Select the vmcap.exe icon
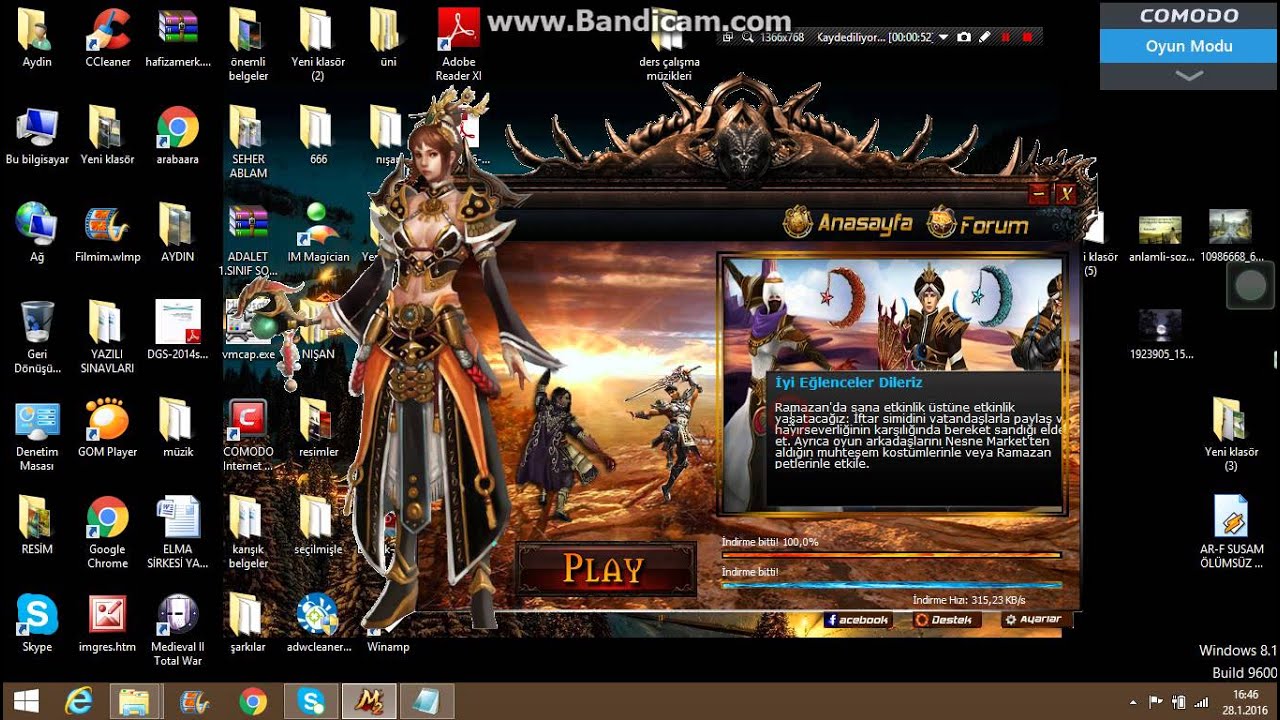 point(248,331)
